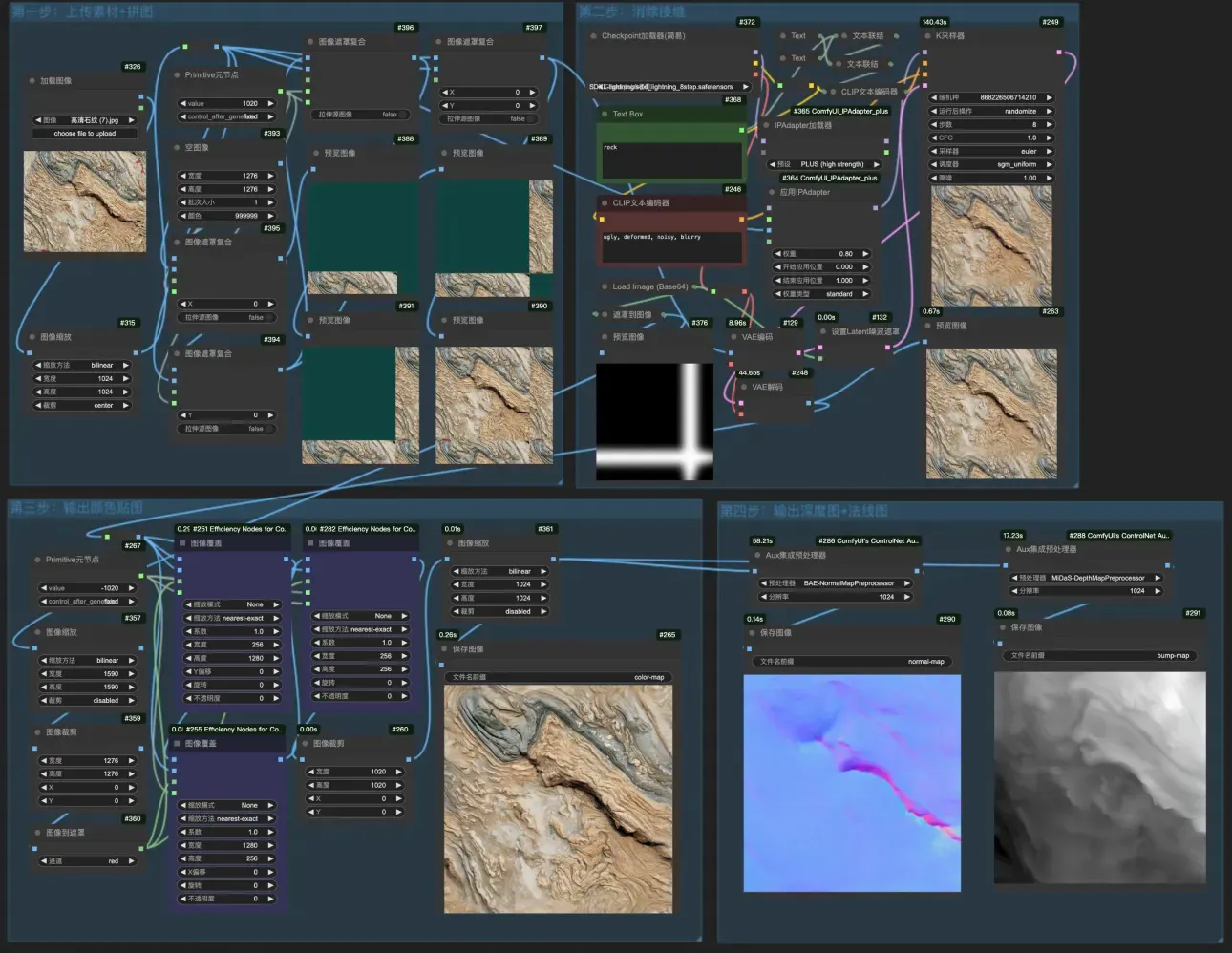Click the negative prompt text field
Image resolution: width=1232 pixels, height=953 pixels.
coord(670,245)
